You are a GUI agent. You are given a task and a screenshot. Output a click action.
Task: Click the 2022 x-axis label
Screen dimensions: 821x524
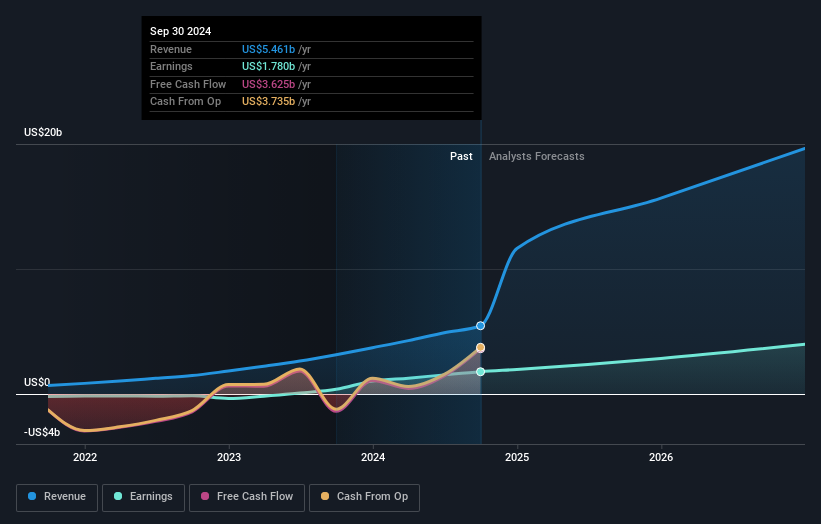click(x=85, y=457)
